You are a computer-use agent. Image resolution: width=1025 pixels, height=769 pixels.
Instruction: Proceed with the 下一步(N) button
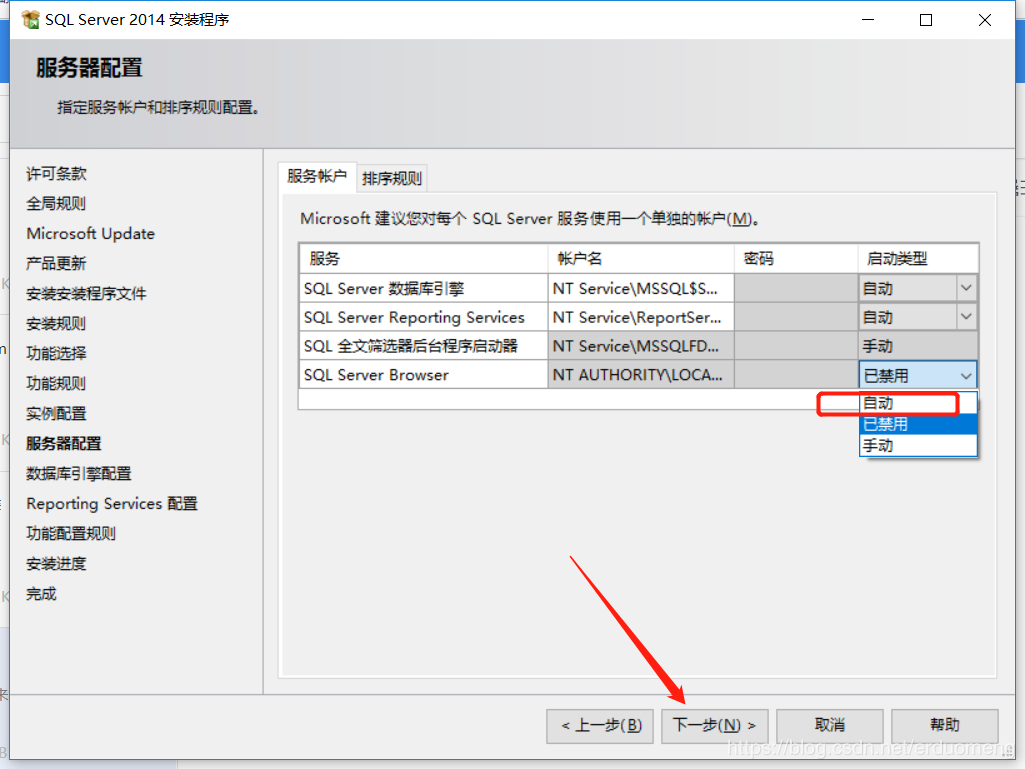tap(714, 726)
